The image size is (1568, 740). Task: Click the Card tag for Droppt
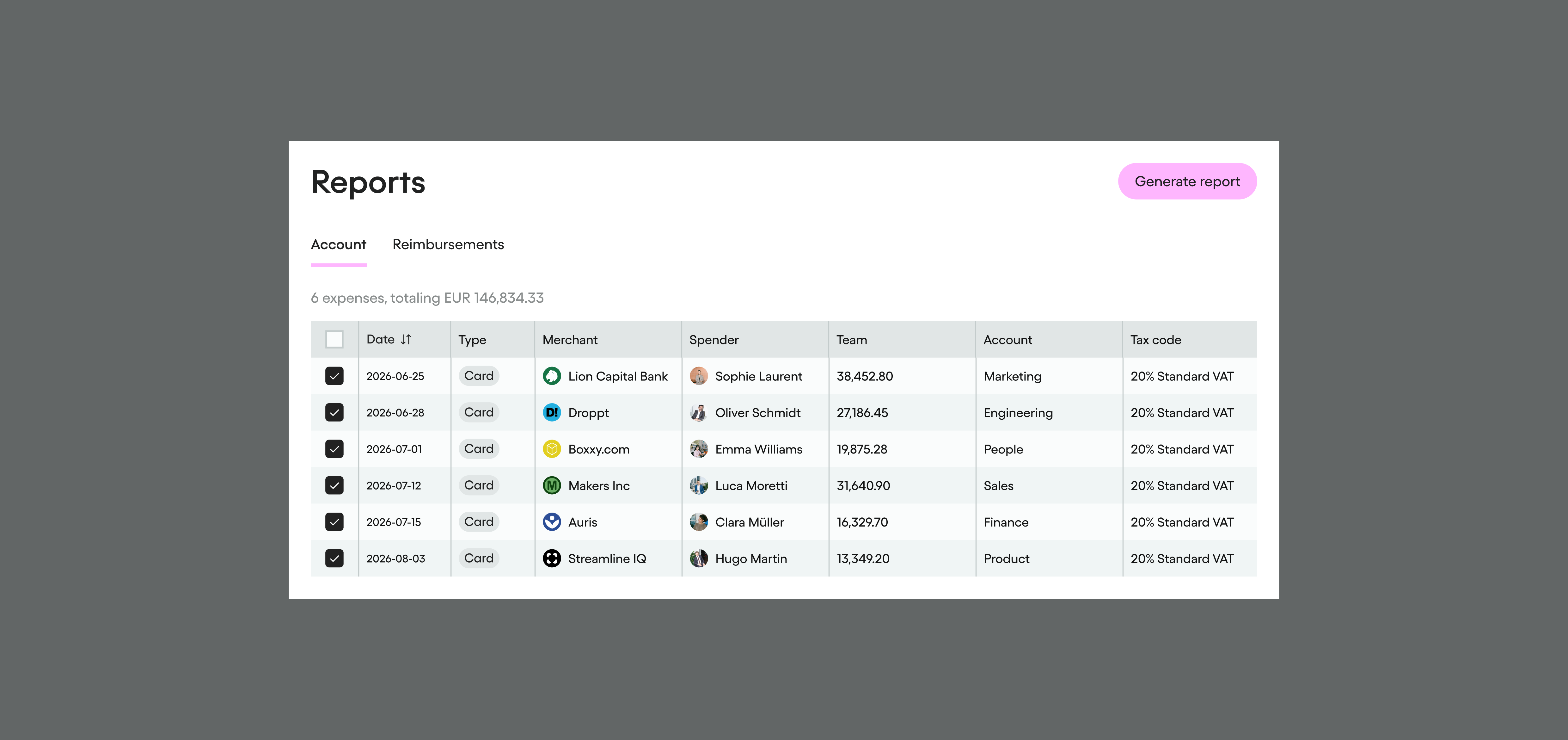tap(478, 412)
